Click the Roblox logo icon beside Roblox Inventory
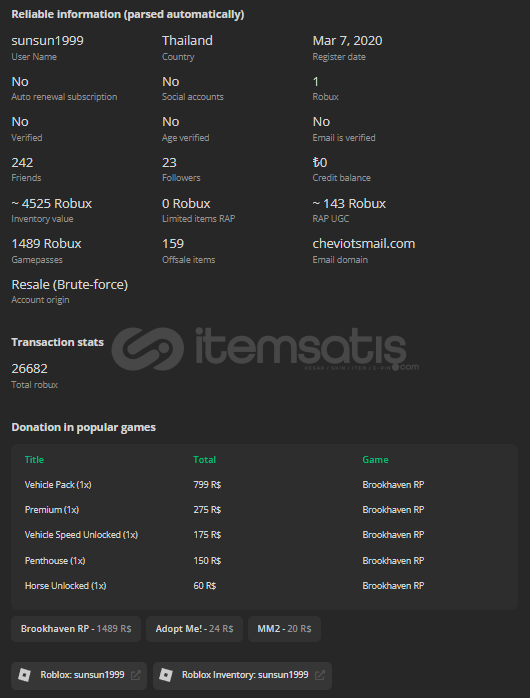The image size is (530, 698). click(166, 675)
